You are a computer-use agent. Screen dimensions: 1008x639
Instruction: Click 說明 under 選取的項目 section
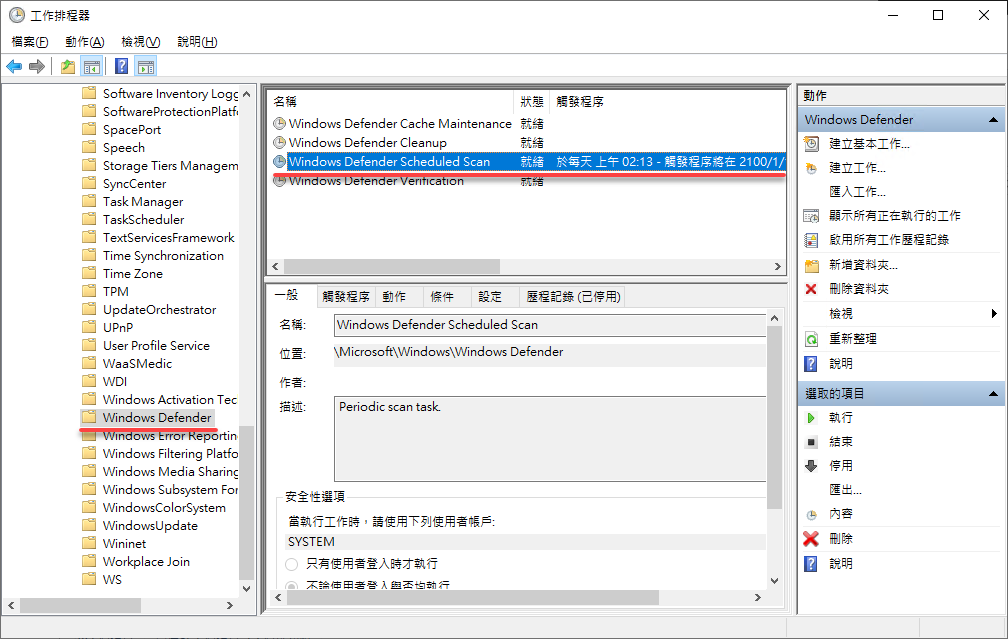point(841,564)
